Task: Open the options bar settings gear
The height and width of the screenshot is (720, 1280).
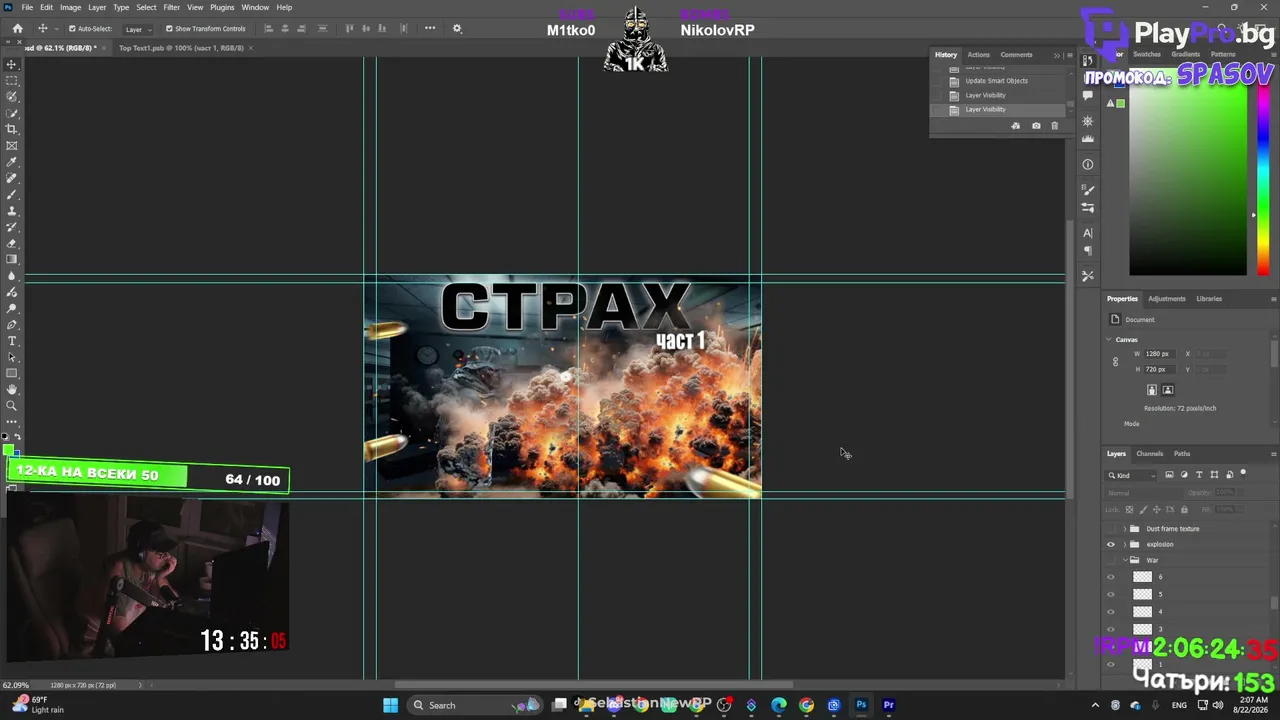Action: (x=457, y=29)
